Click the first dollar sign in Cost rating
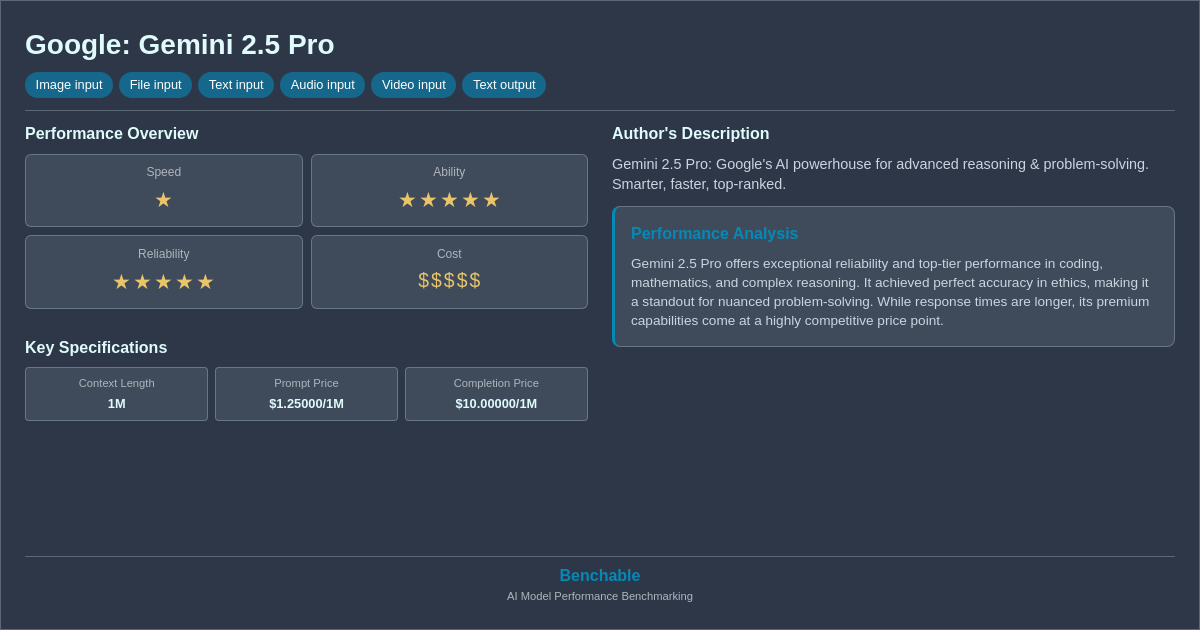This screenshot has width=1200, height=630. pyautogui.click(x=421, y=281)
